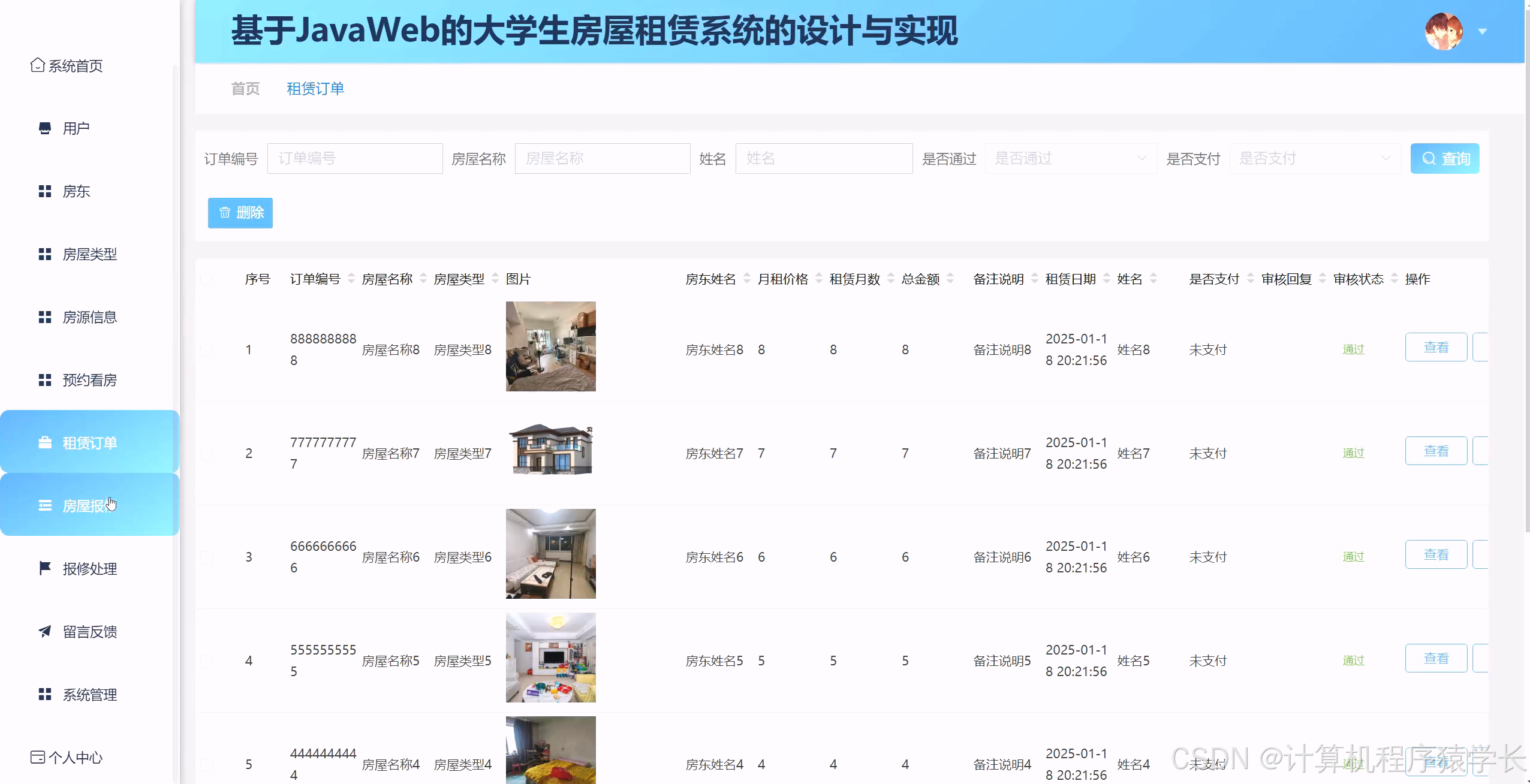Click the grid icon beside 系统管理
This screenshot has width=1530, height=784.
45,694
